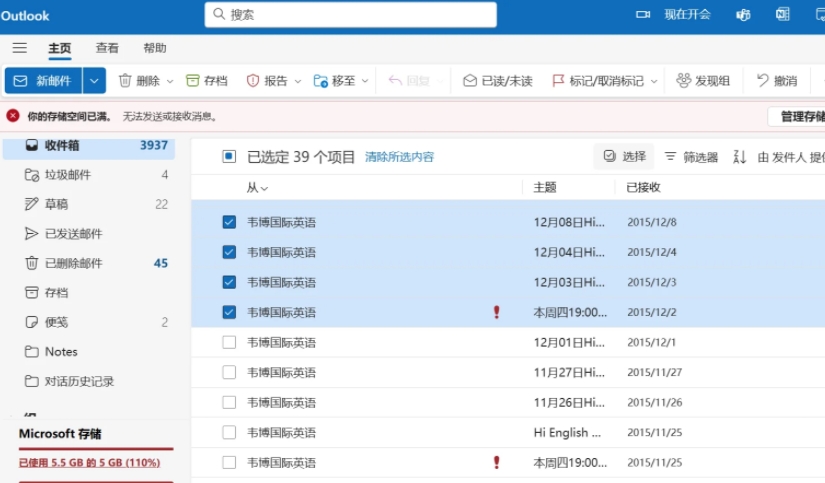This screenshot has width=825, height=483.
Task: Click the Filter (筛选器) text button
Action: [x=700, y=157]
